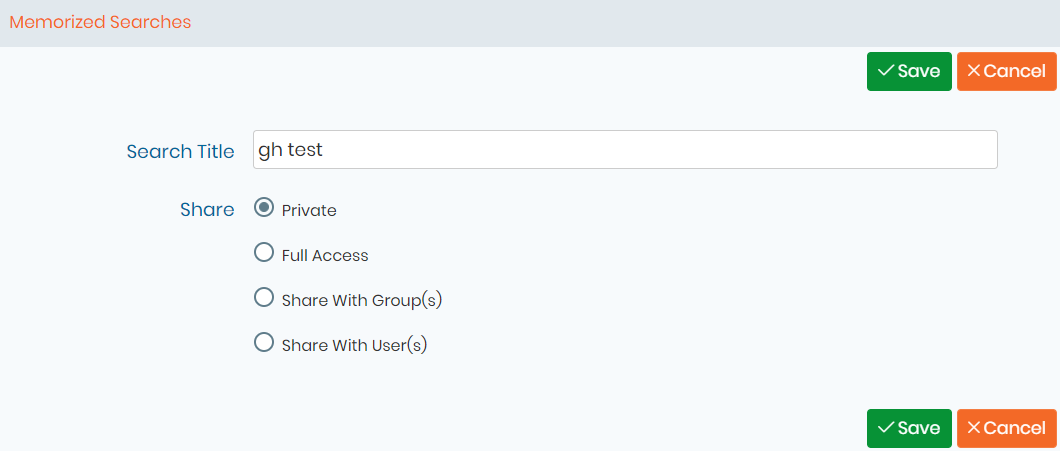Click the Full Access label text

click(325, 256)
